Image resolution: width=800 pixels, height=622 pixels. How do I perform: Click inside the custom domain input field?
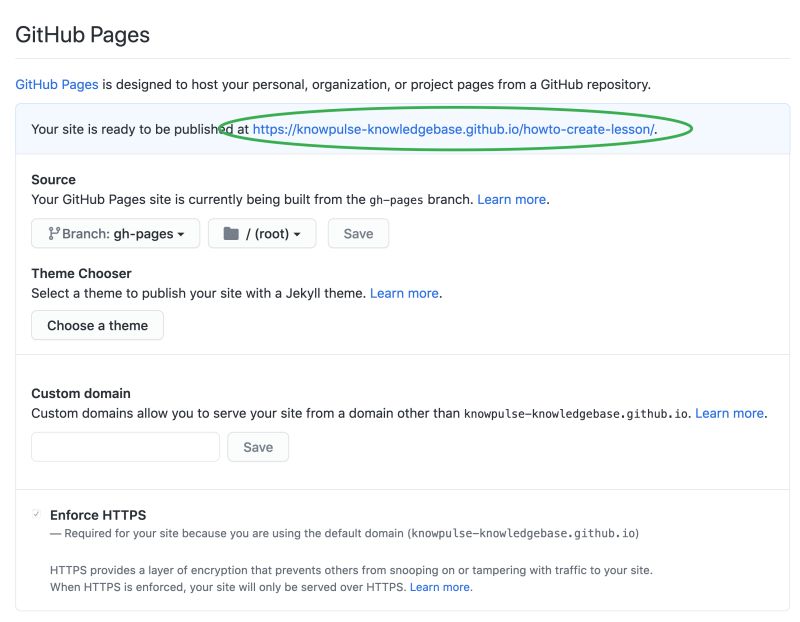coord(124,447)
